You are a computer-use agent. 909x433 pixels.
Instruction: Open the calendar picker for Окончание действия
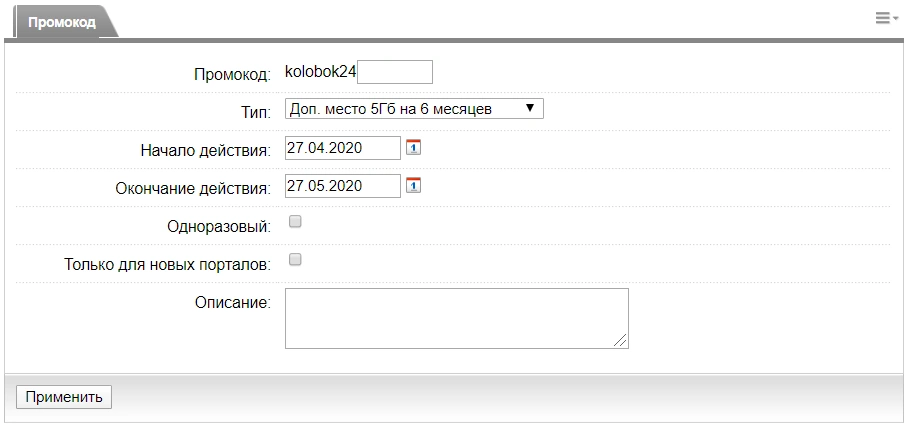414,185
